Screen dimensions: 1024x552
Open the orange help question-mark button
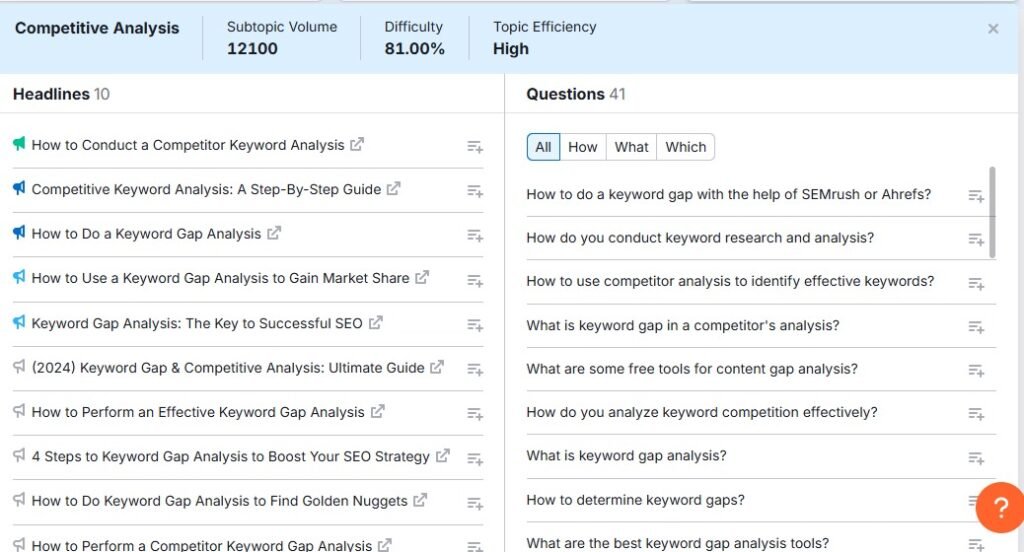[1000, 508]
